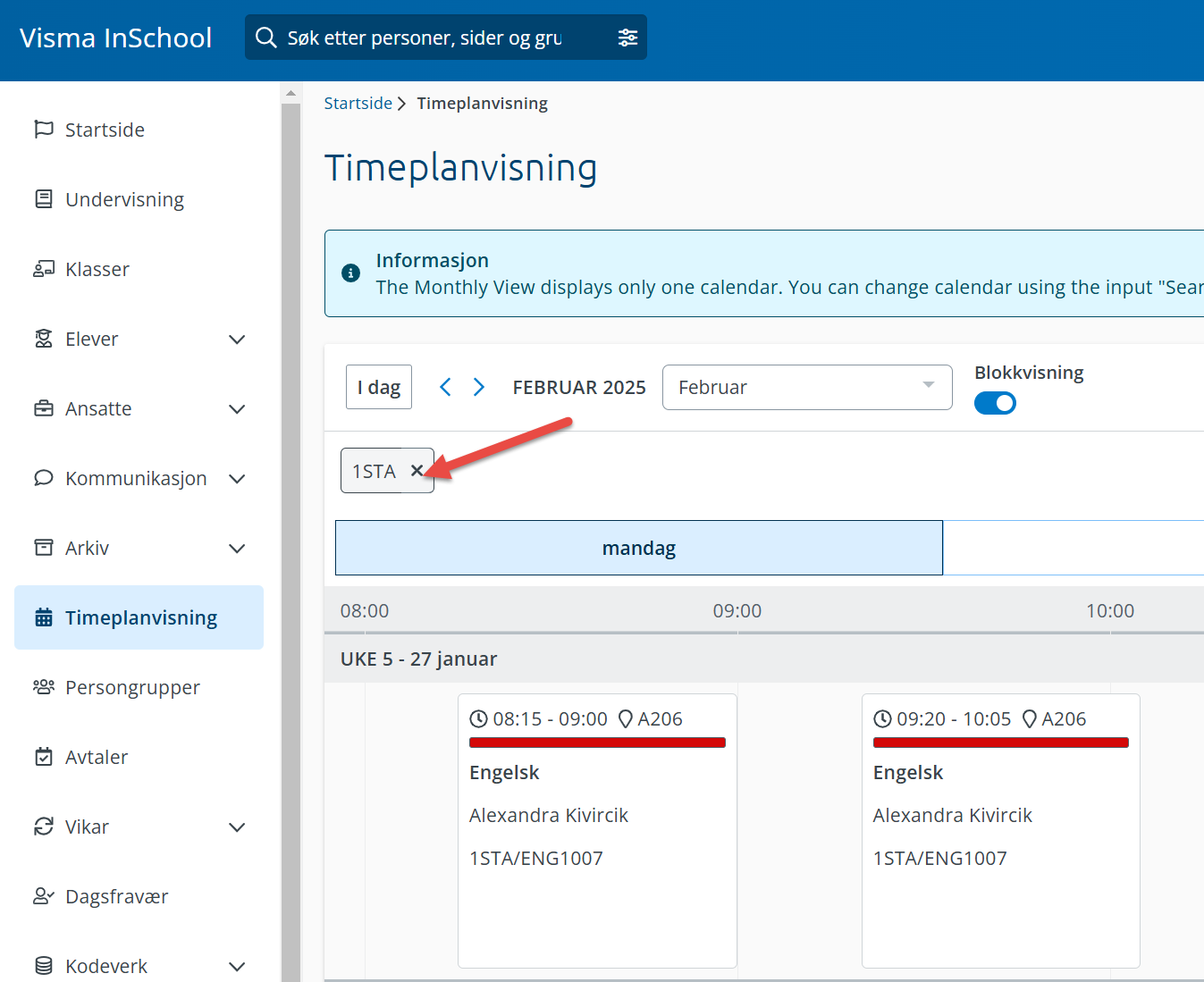Image resolution: width=1204 pixels, height=982 pixels.
Task: Go to next month with right arrow
Action: (x=479, y=387)
